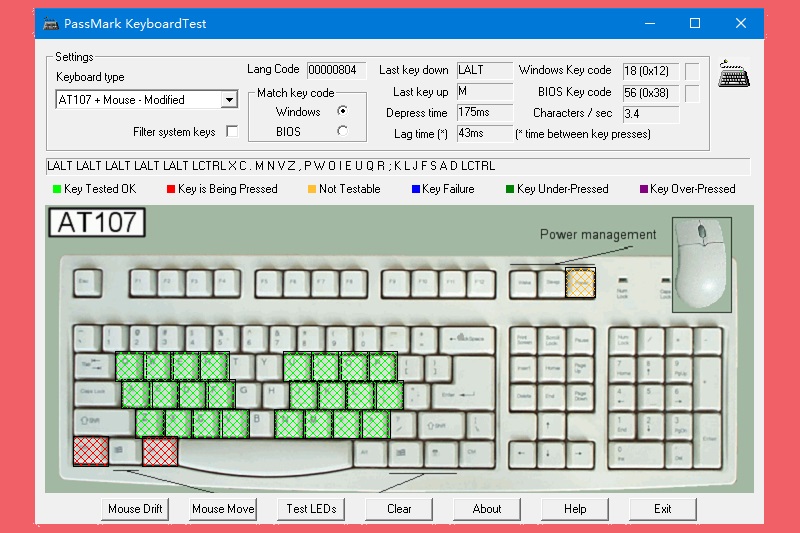The image size is (800, 533).
Task: Click the Print Screen key
Action: pos(523,339)
